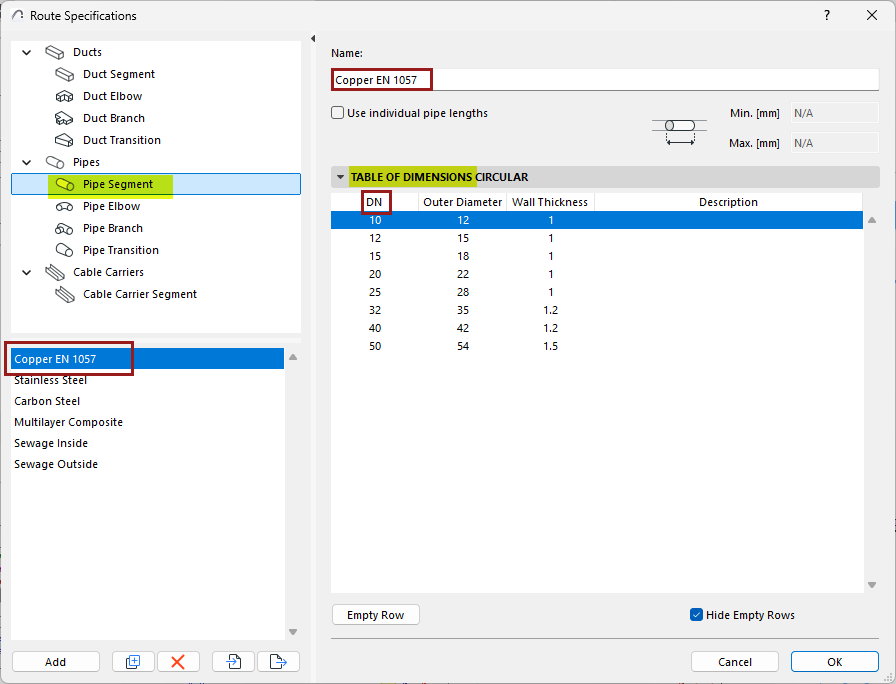The width and height of the screenshot is (896, 684).
Task: Select Stainless Steel in the list
Action: tap(147, 380)
